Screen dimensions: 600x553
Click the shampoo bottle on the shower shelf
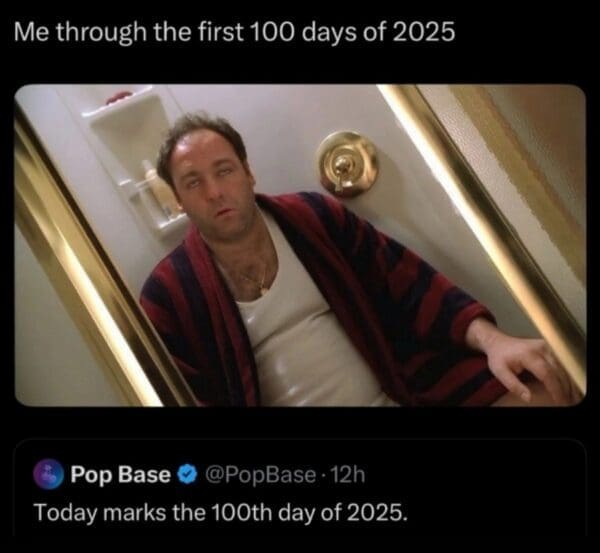pyautogui.click(x=157, y=188)
